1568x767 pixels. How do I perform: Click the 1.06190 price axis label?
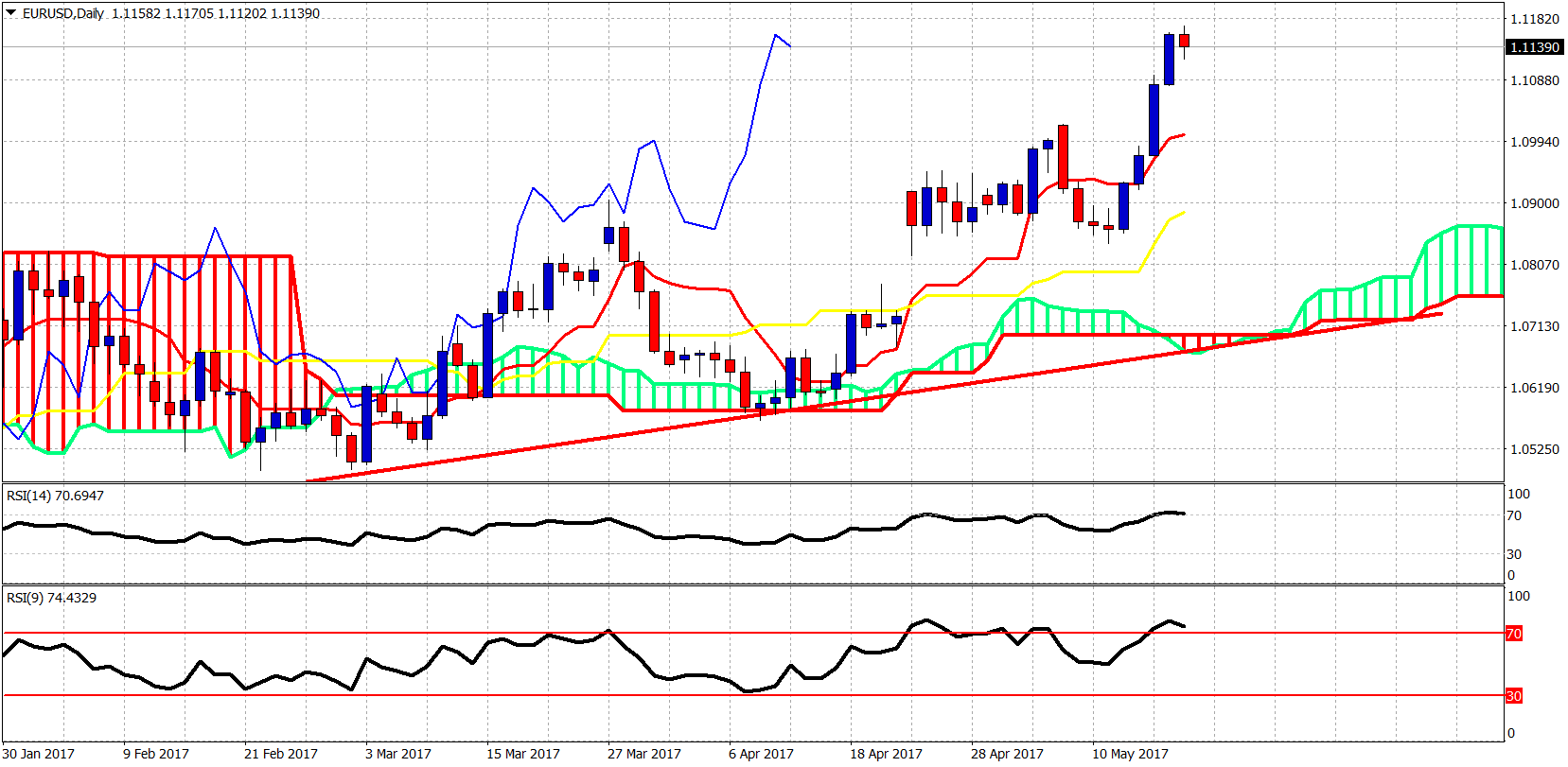[1535, 388]
